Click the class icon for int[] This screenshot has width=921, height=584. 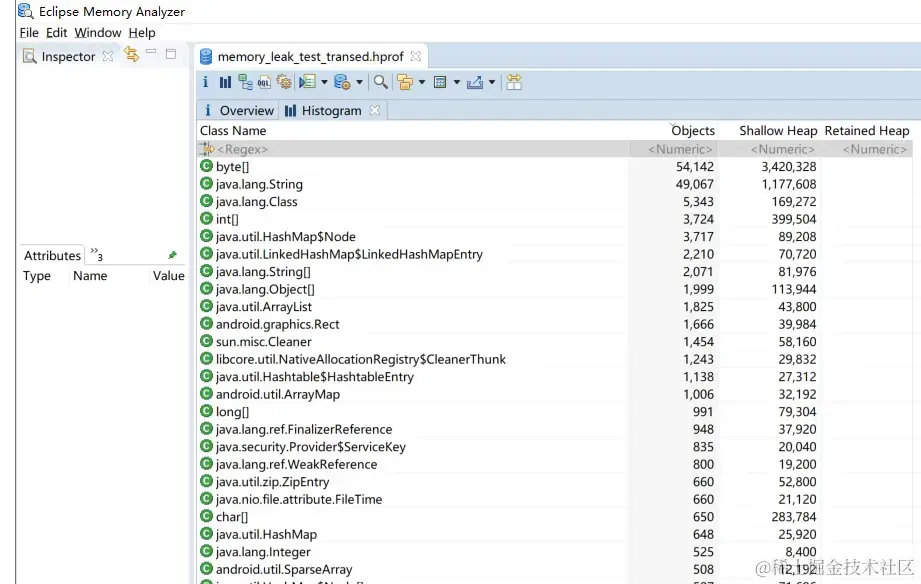coord(206,219)
